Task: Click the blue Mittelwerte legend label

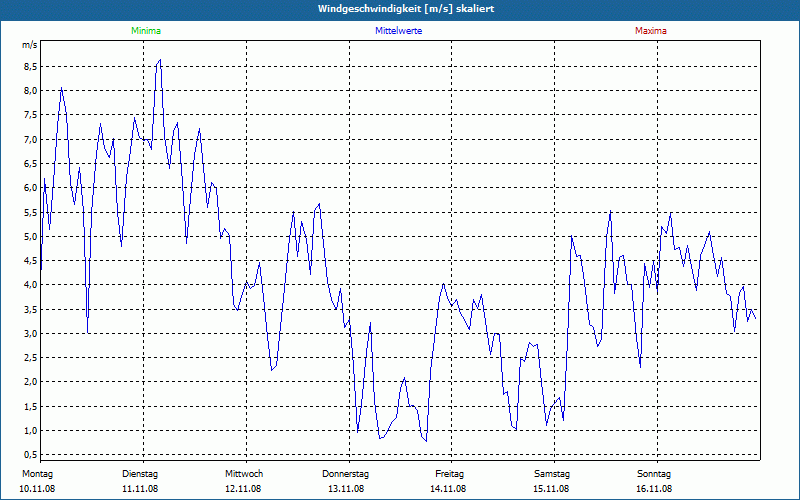Action: tap(398, 31)
